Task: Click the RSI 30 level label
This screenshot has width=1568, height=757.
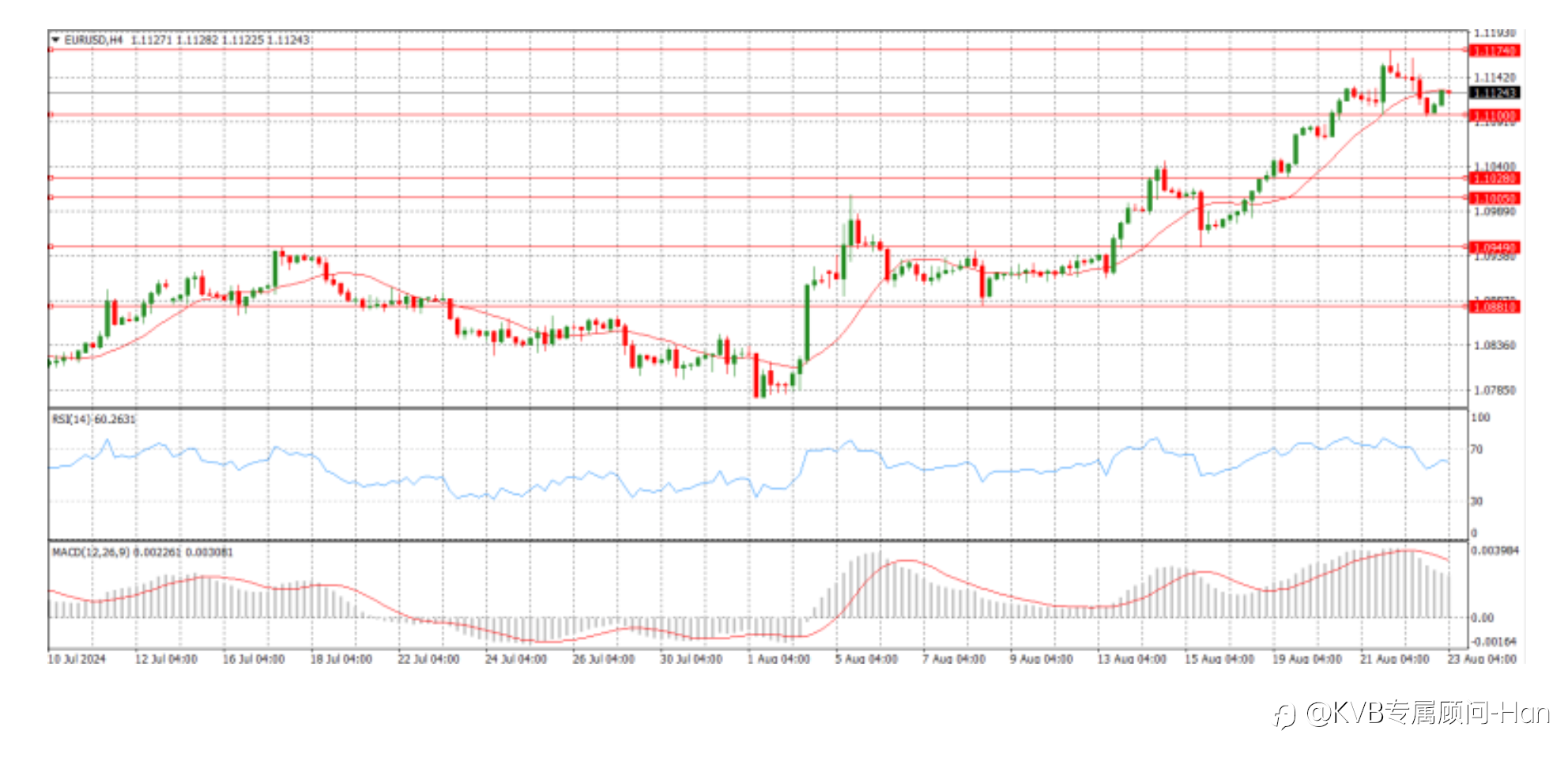Action: (1476, 501)
